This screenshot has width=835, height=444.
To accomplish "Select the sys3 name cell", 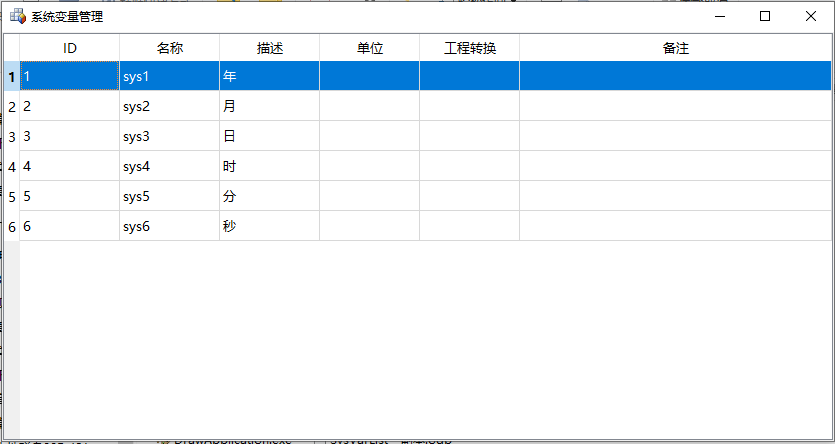I will (x=170, y=136).
